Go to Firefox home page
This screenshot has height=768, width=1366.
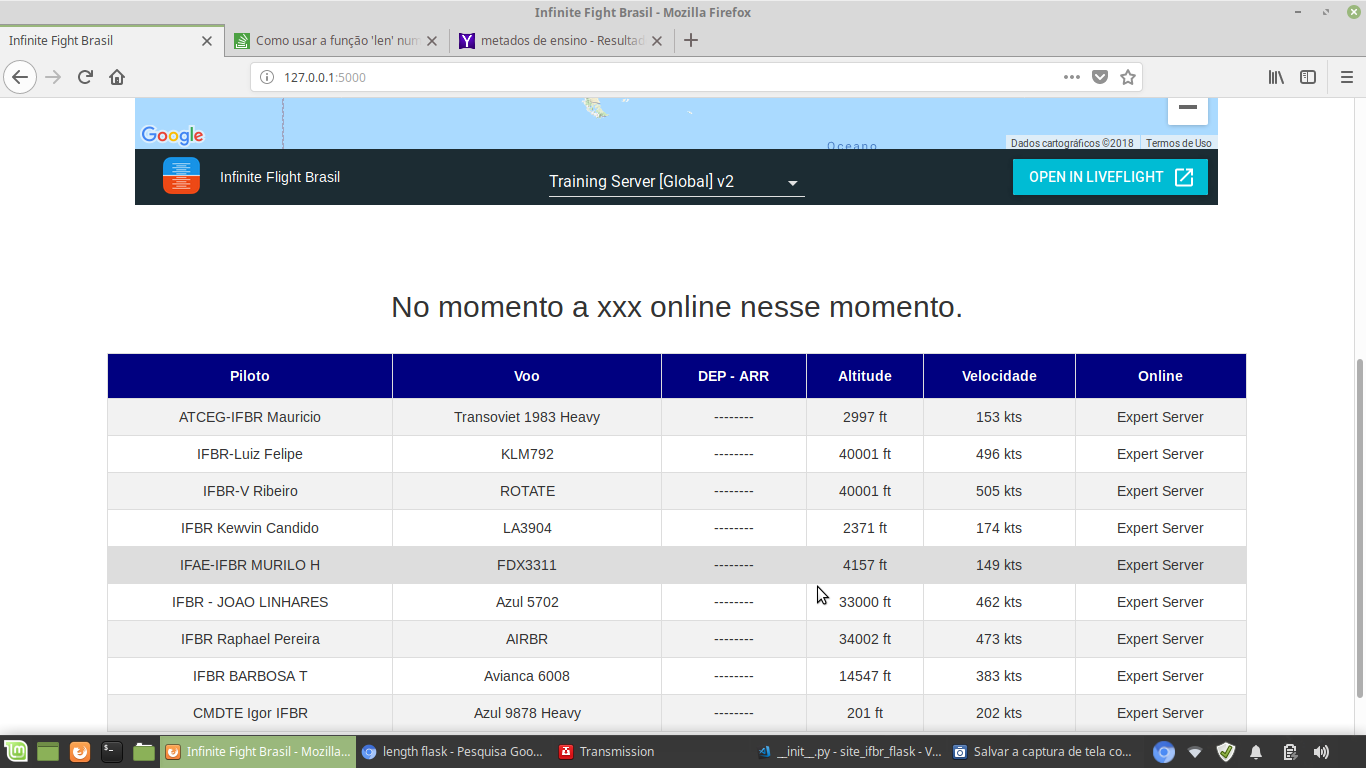[x=117, y=77]
